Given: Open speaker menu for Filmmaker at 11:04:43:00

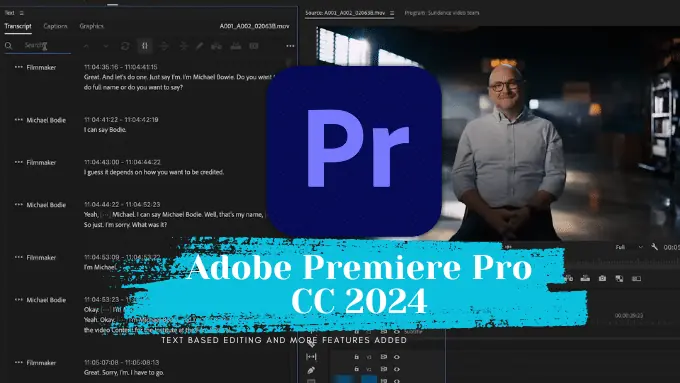Looking at the screenshot, I should 19,162.
